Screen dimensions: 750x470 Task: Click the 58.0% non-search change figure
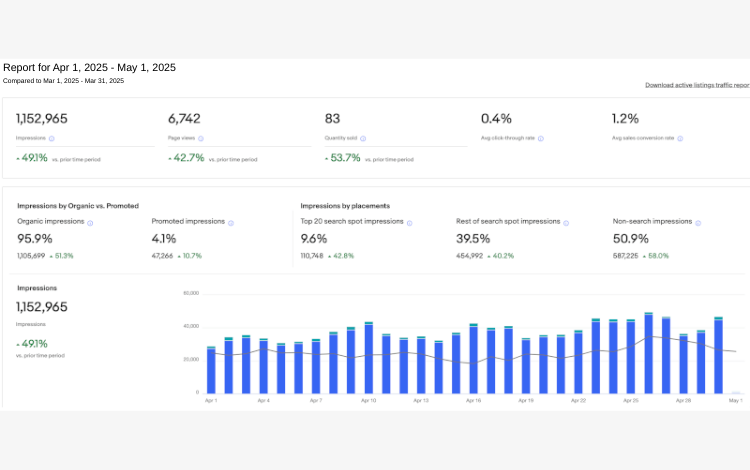658,256
